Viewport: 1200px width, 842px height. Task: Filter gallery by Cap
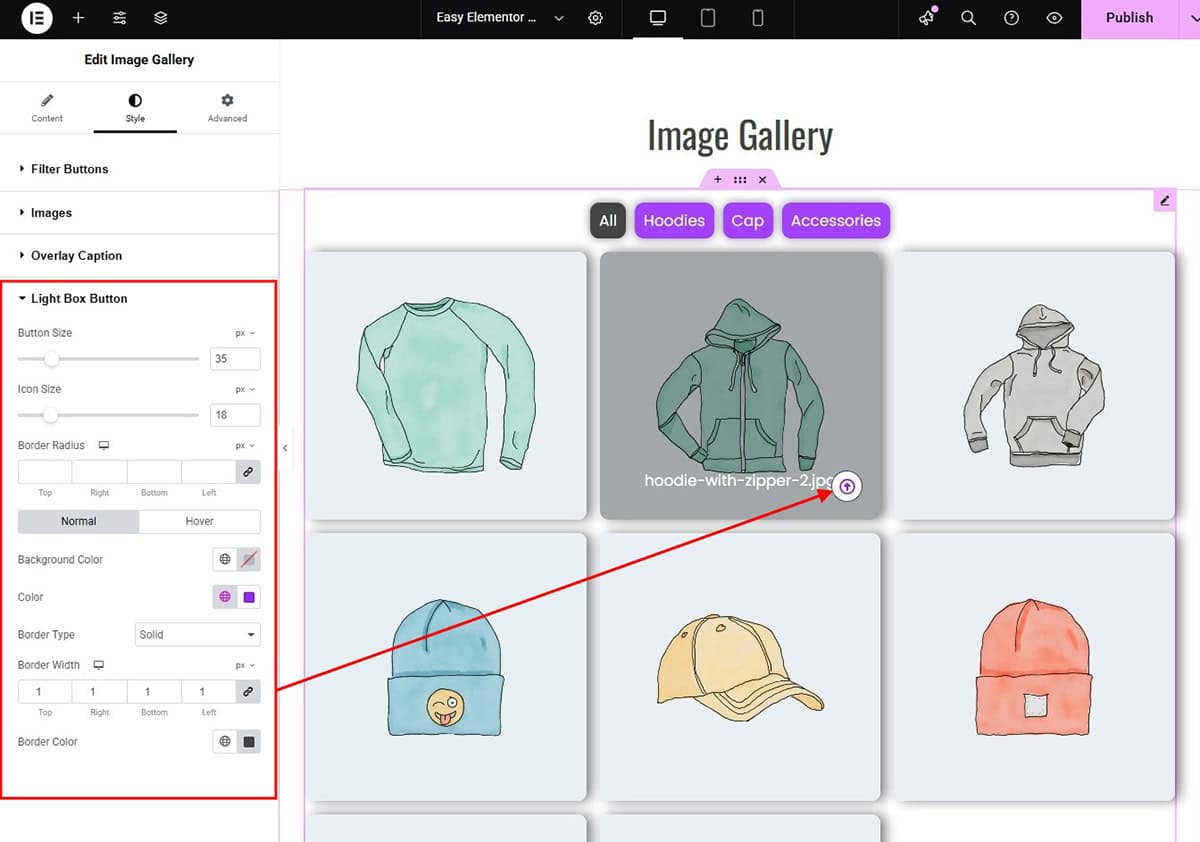tap(747, 221)
